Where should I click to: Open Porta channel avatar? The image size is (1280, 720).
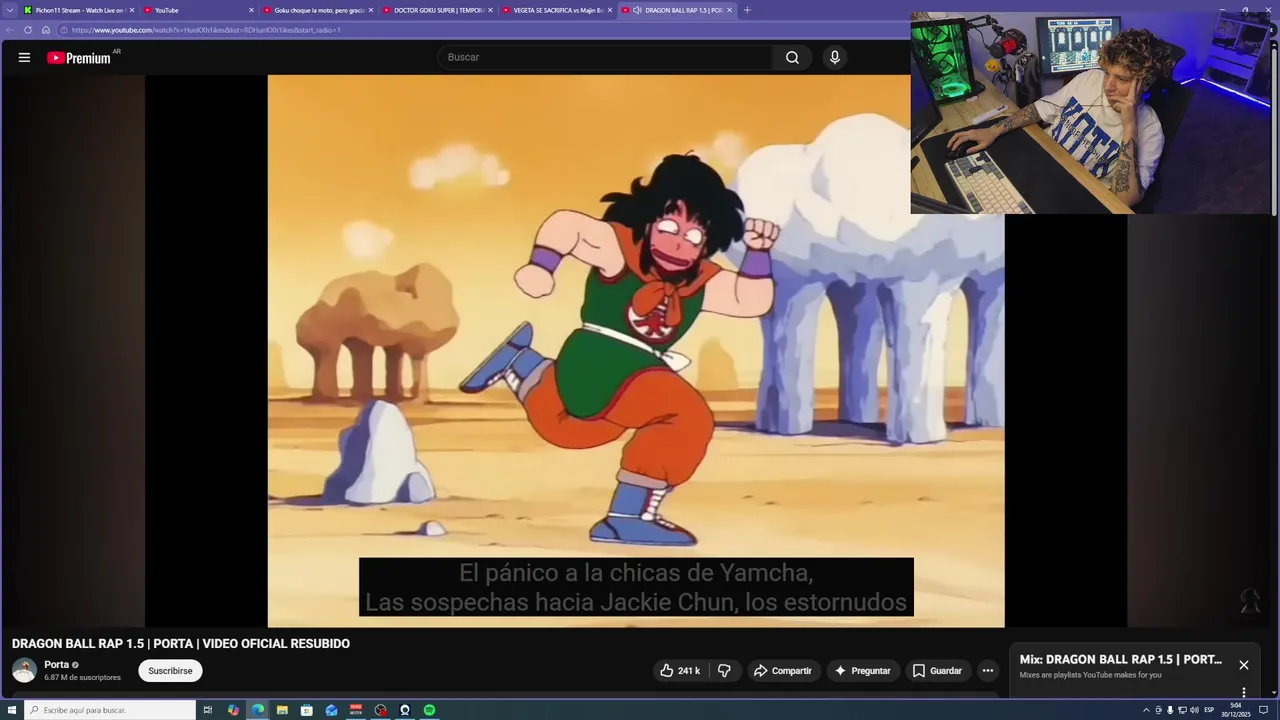pyautogui.click(x=24, y=671)
